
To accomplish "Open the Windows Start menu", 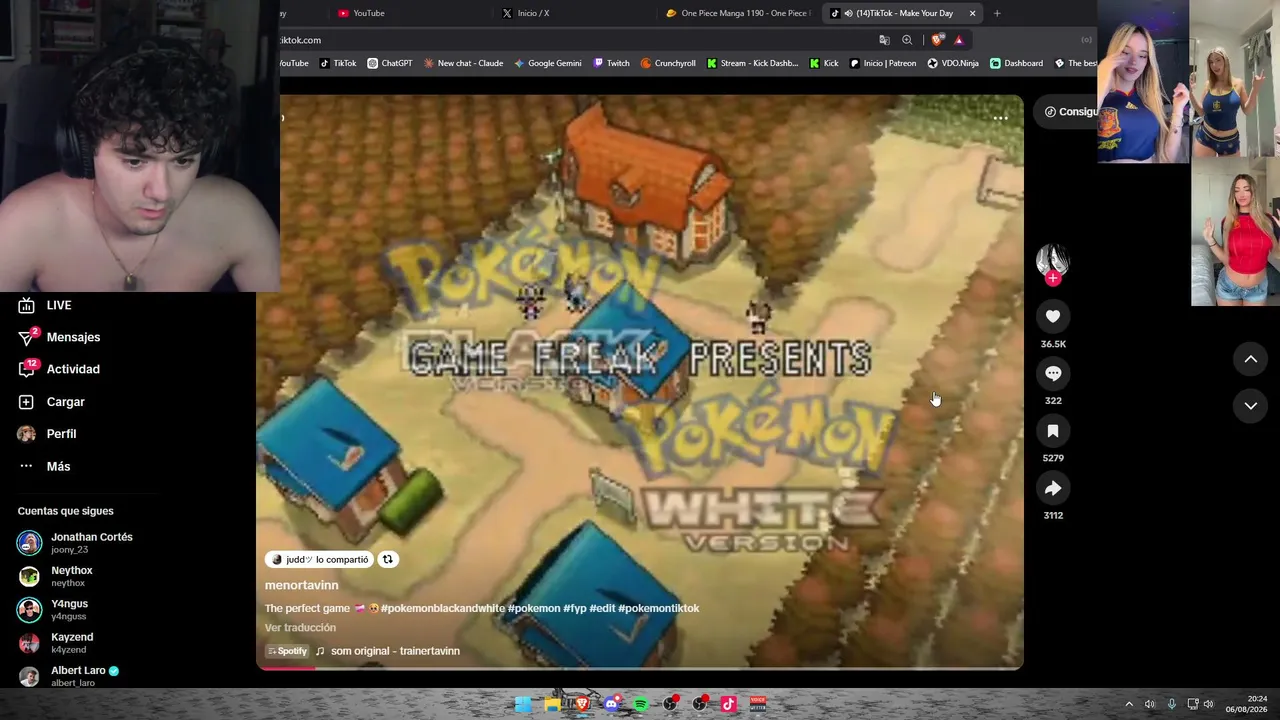I will [523, 704].
